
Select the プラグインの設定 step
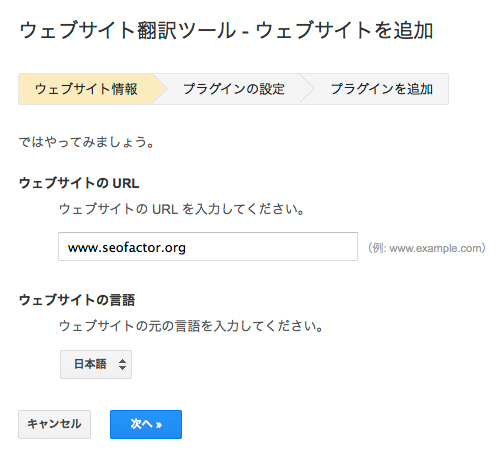[x=234, y=89]
